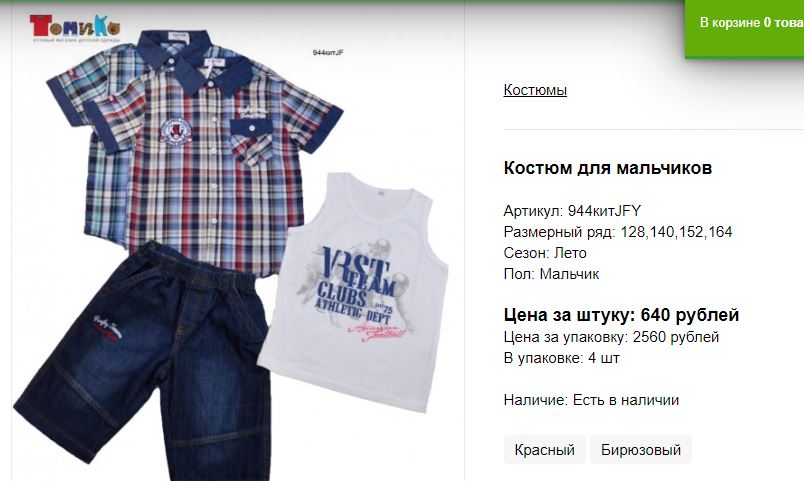Click the Томико store logo
This screenshot has height=481, width=804.
75,29
